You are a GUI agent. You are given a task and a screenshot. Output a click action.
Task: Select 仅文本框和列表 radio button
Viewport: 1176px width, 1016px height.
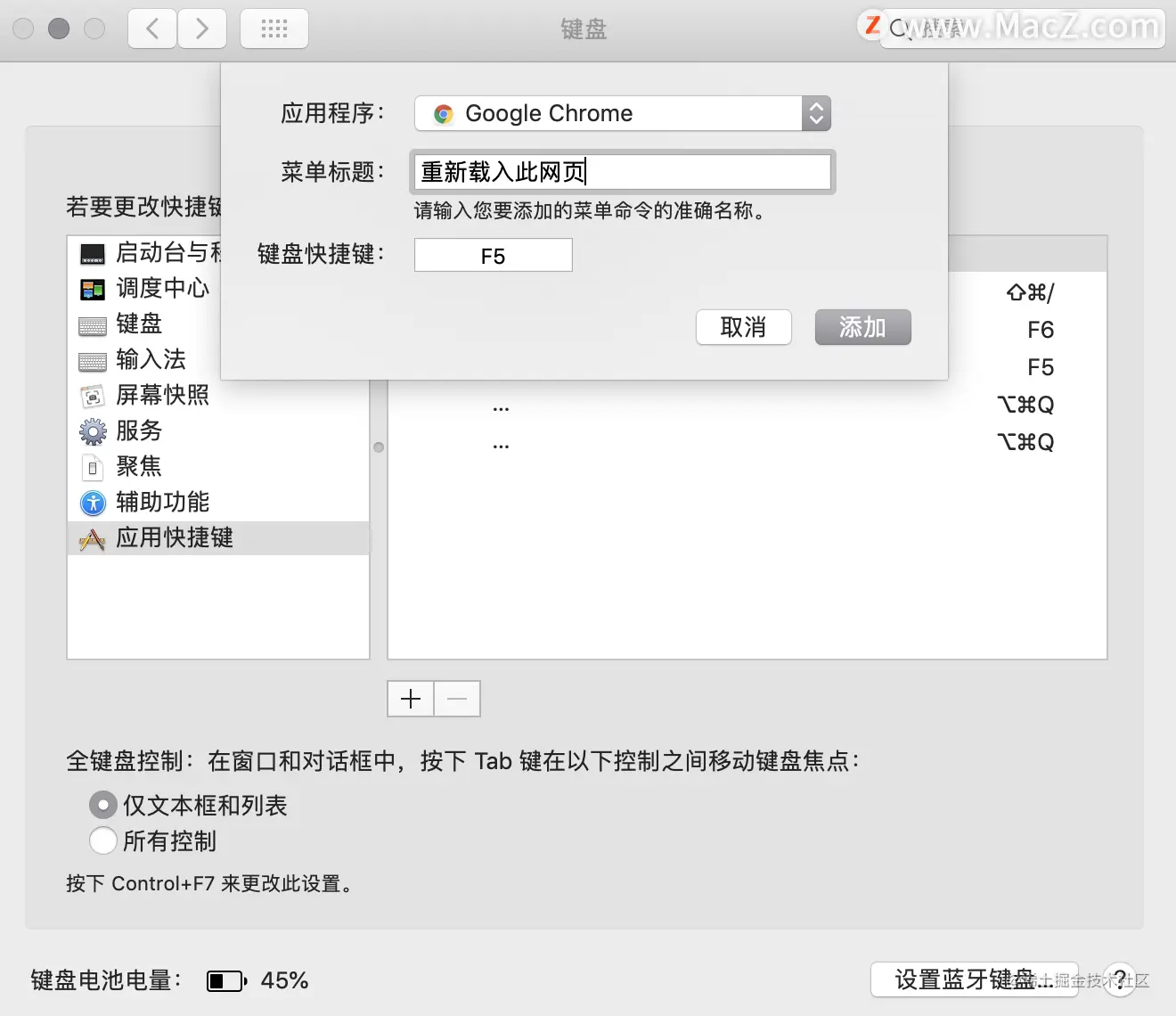click(103, 806)
